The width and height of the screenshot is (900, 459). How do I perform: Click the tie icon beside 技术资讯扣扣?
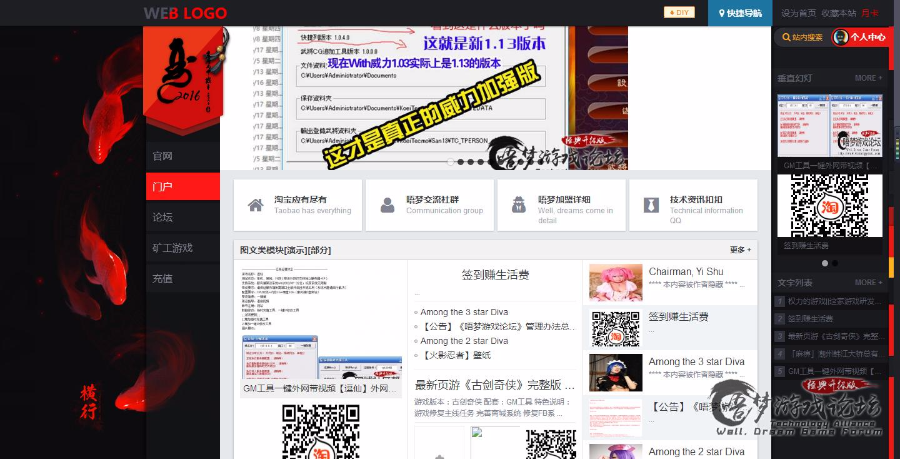pyautogui.click(x=651, y=205)
